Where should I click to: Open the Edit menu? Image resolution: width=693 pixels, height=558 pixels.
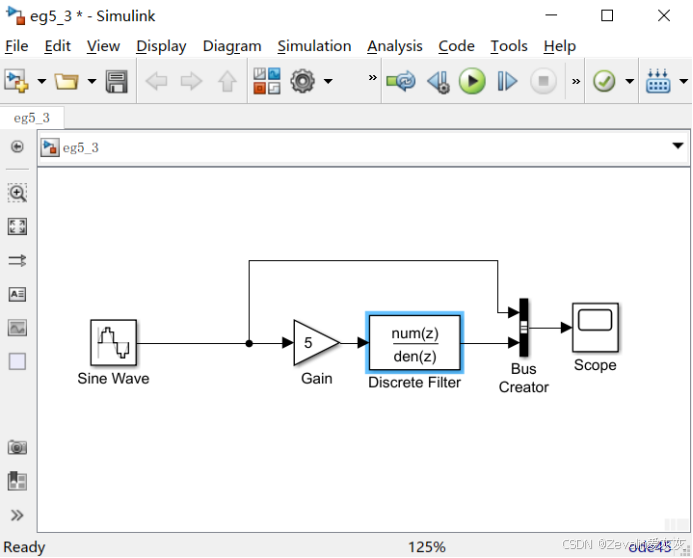(57, 46)
